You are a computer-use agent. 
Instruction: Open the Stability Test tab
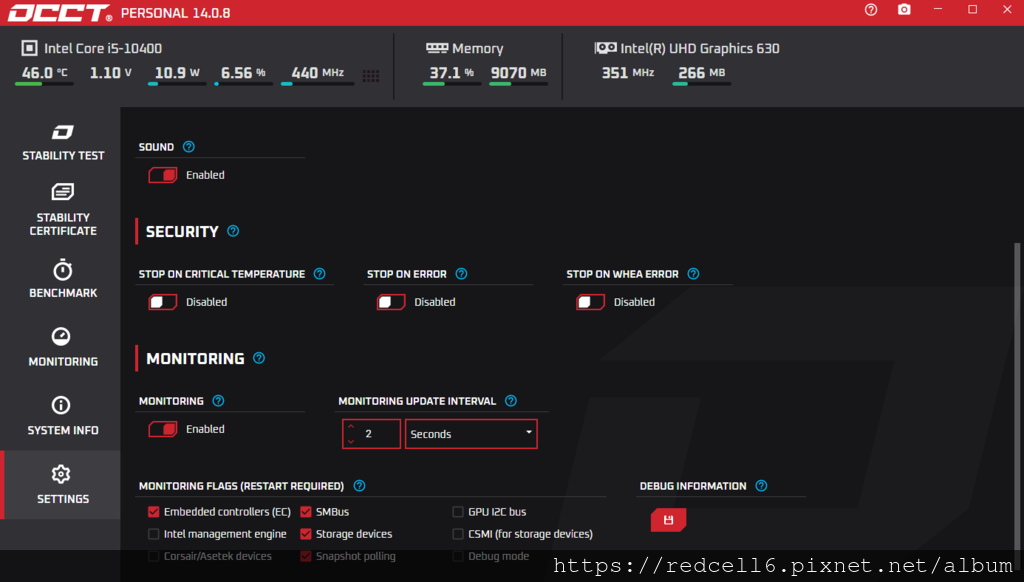click(63, 142)
